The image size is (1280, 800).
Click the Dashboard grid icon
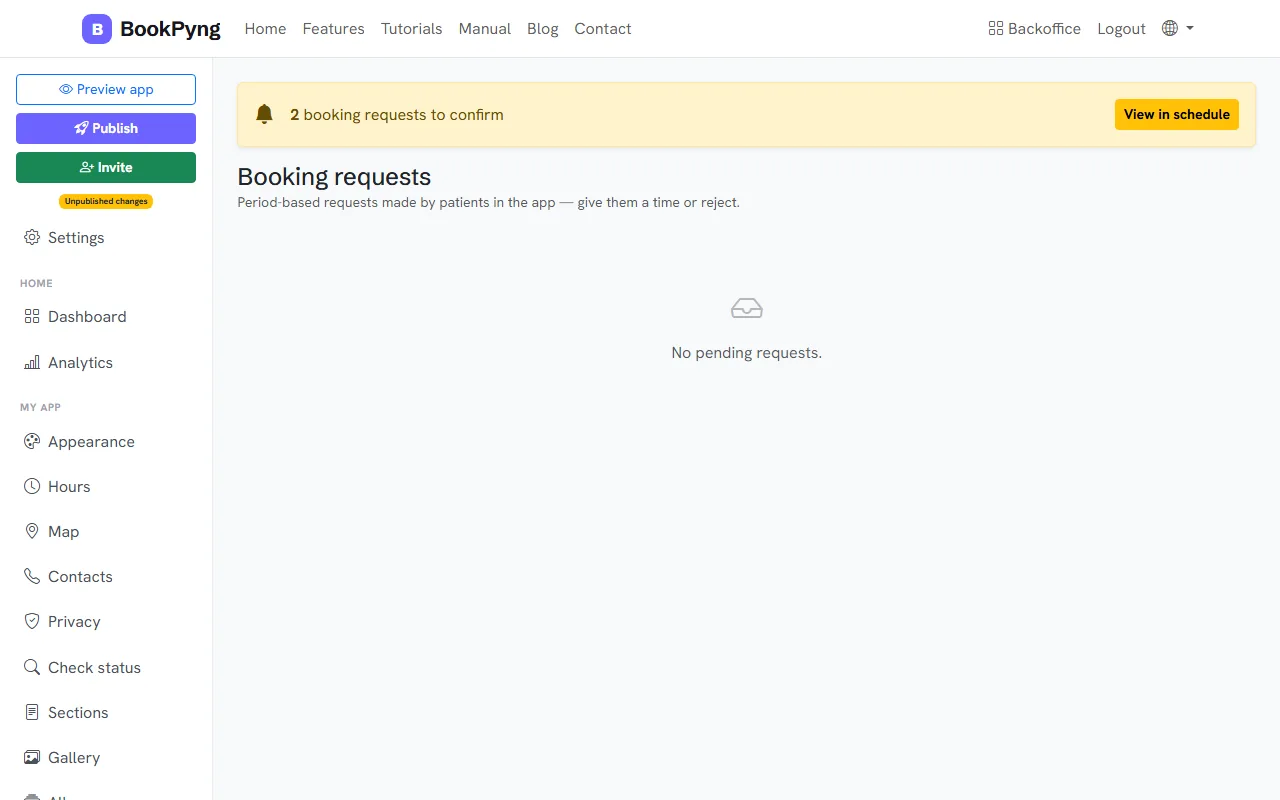coord(32,316)
